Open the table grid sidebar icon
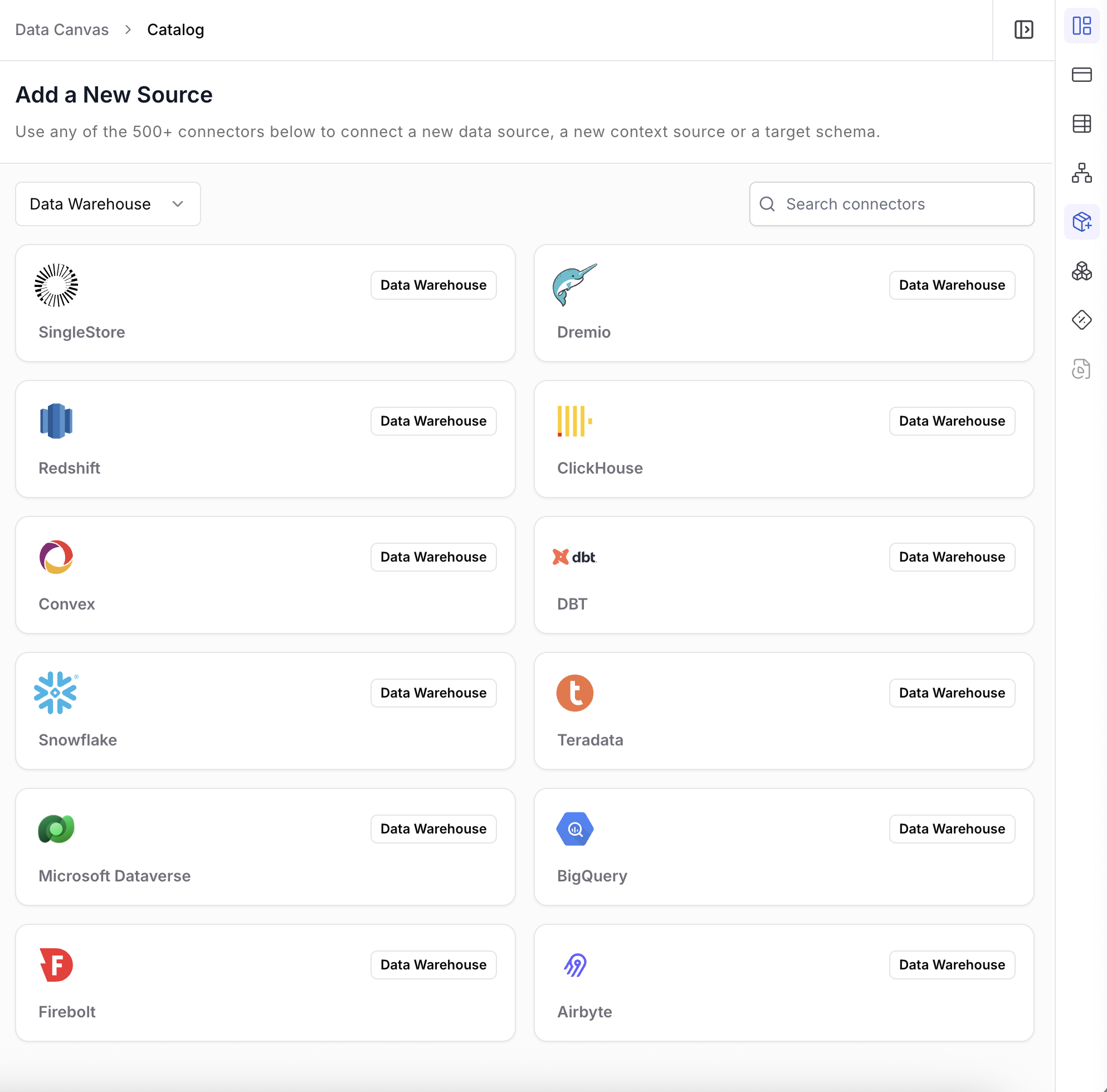1107x1092 pixels. (x=1081, y=124)
